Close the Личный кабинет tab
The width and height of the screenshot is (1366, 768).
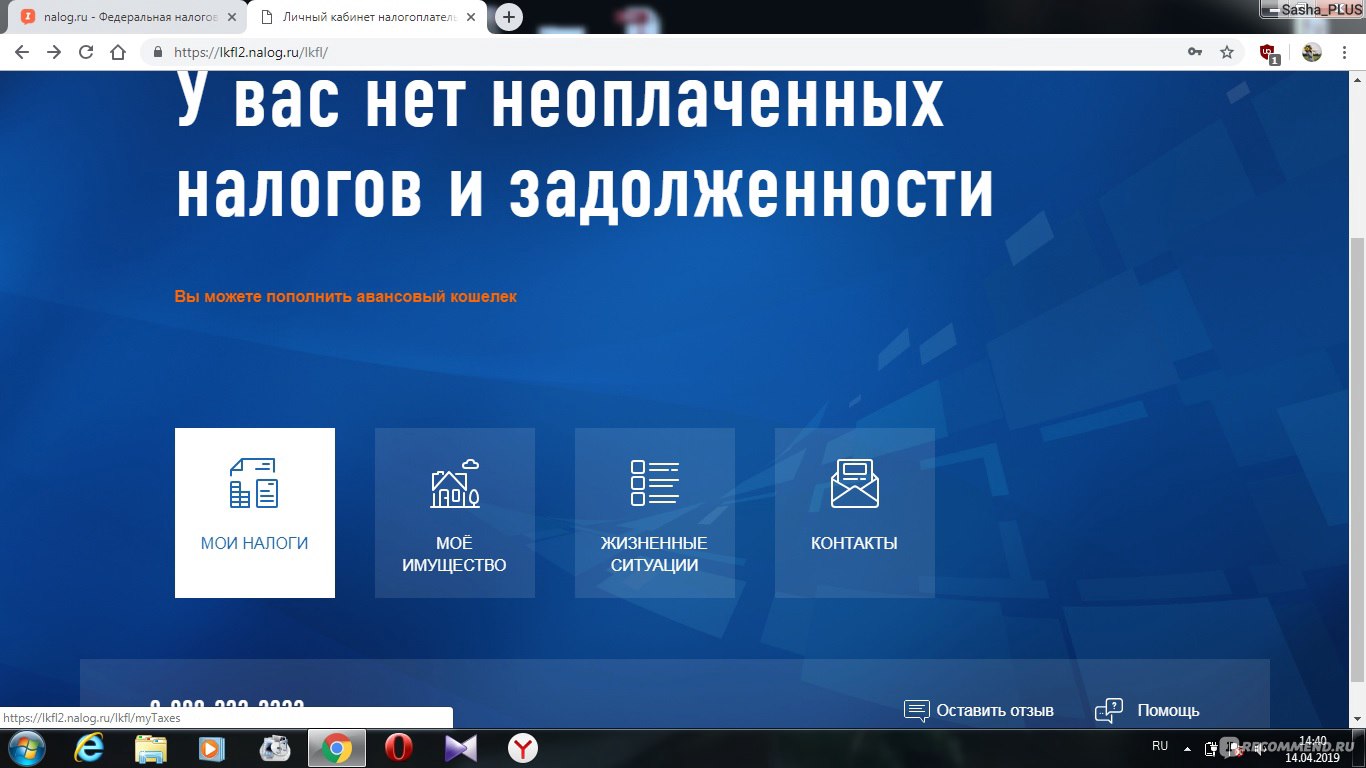(x=470, y=17)
